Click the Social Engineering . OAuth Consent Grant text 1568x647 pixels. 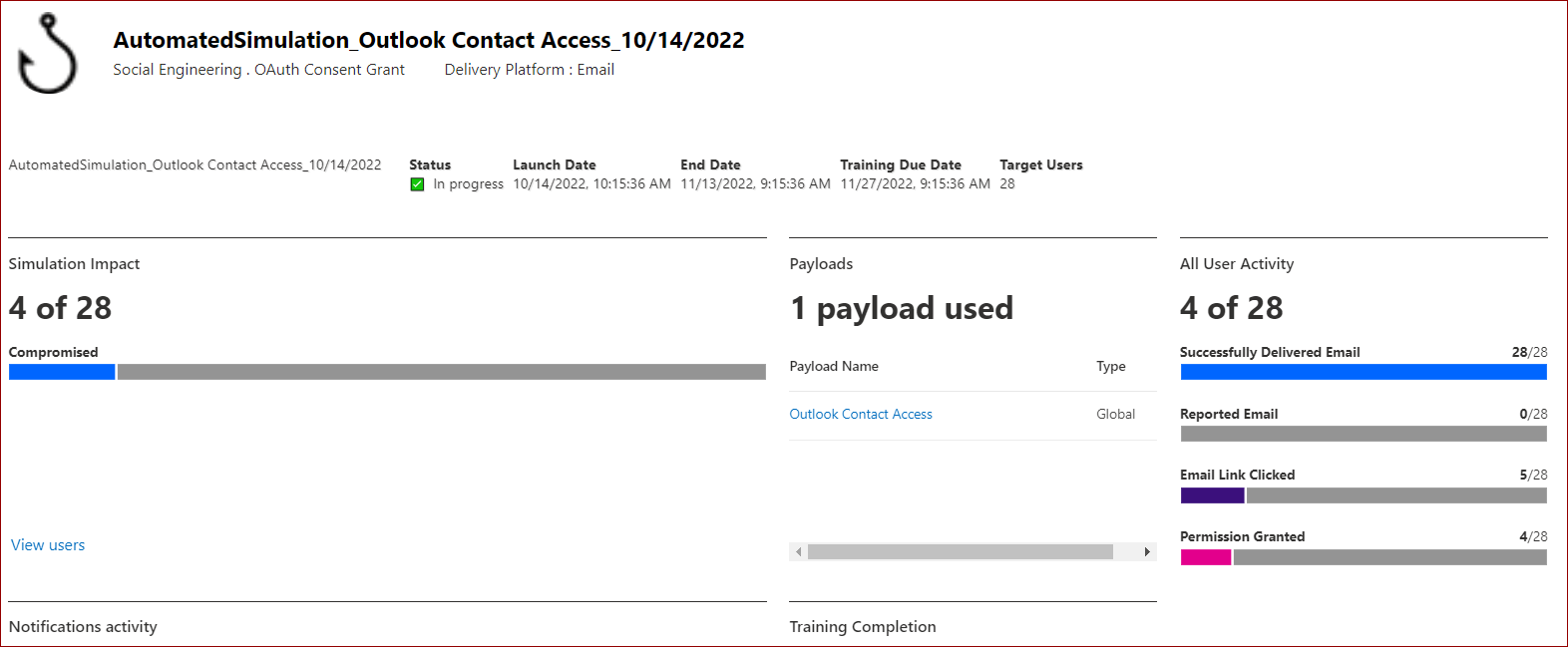point(258,70)
